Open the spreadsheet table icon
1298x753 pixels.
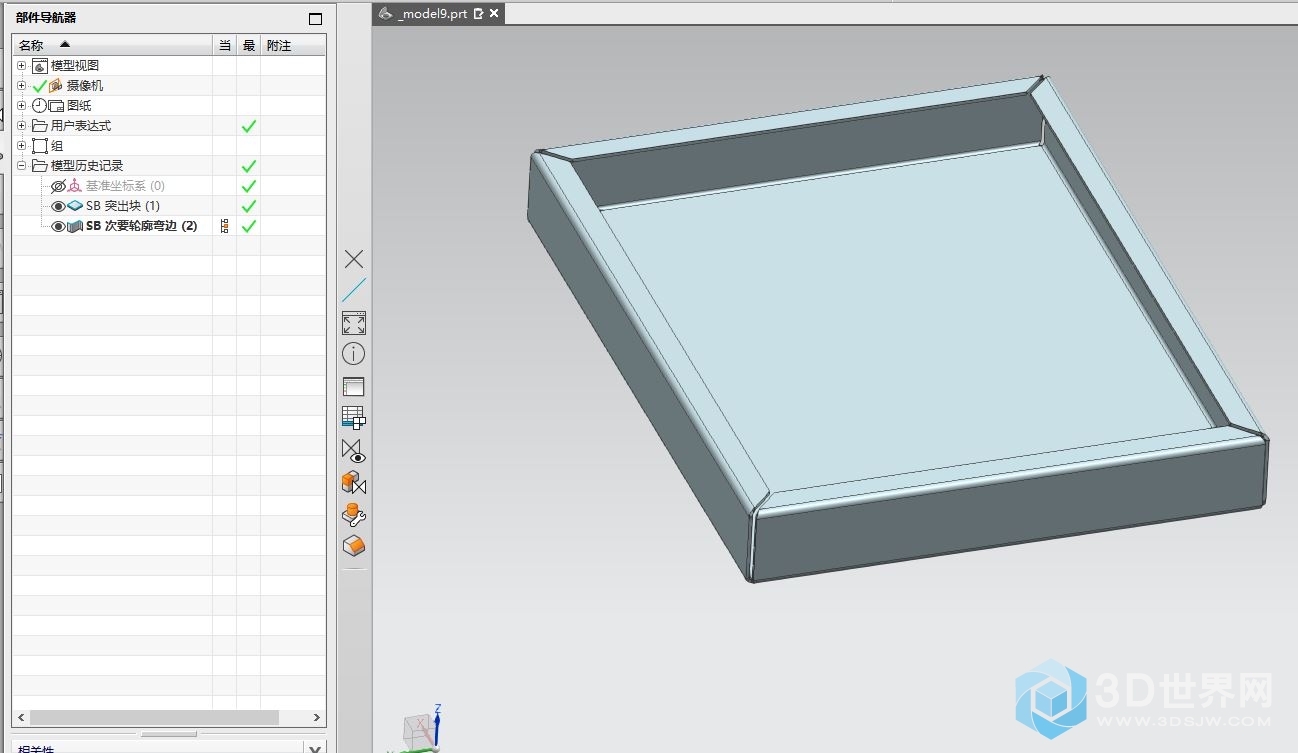pos(354,418)
